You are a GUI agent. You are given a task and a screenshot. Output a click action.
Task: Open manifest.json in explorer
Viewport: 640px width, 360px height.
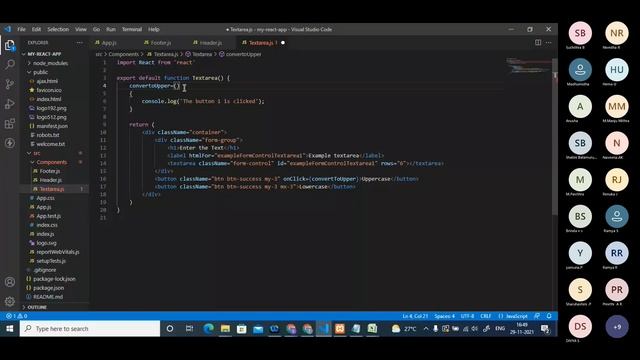click(x=52, y=126)
